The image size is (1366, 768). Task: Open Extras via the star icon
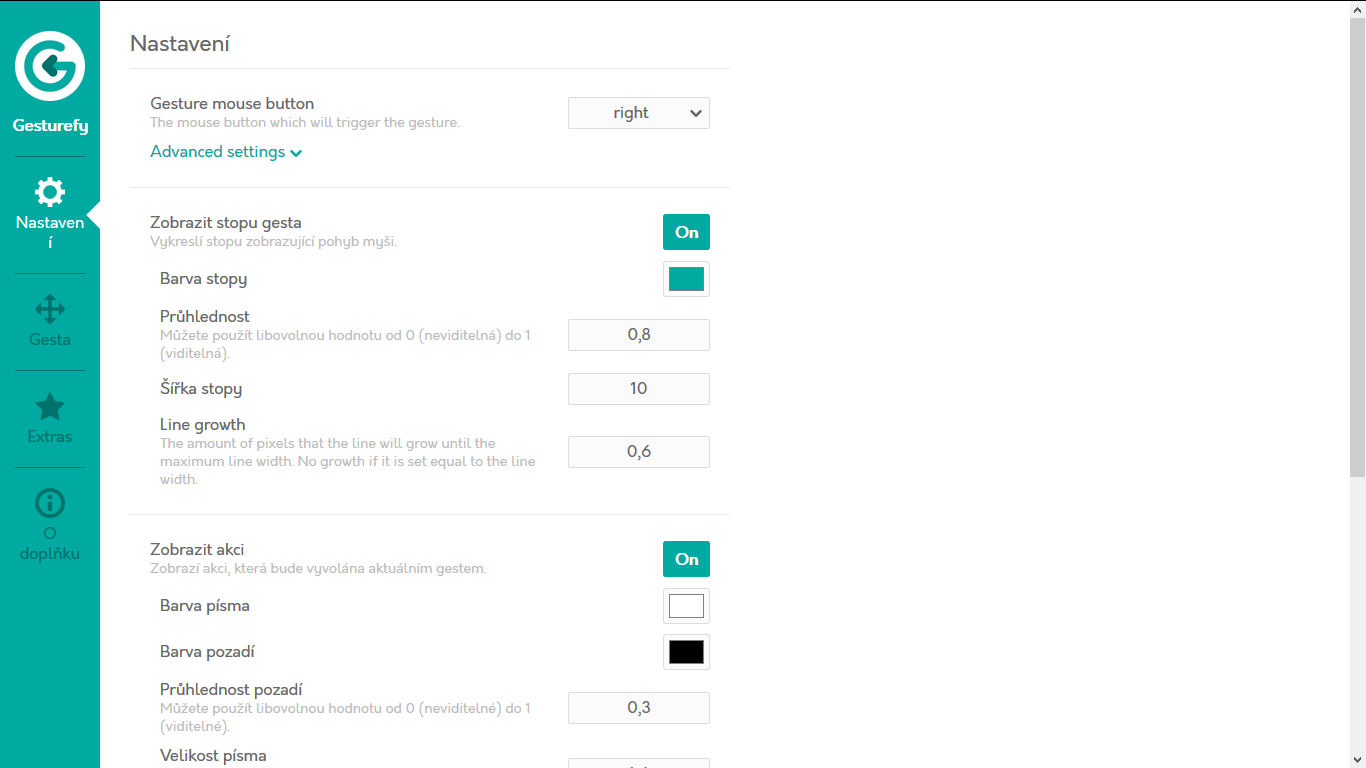tap(50, 406)
